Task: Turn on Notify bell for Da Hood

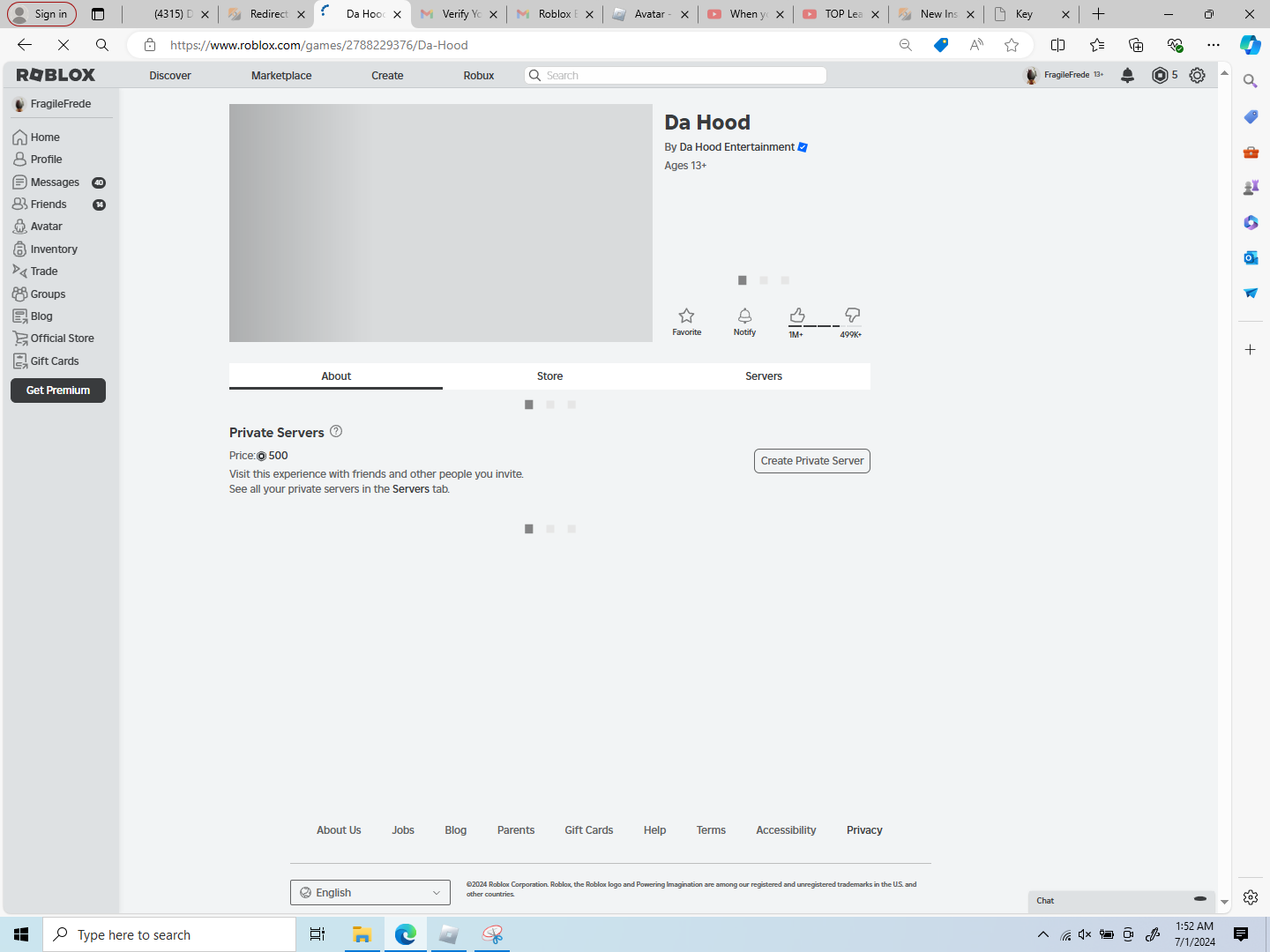Action: click(x=744, y=322)
